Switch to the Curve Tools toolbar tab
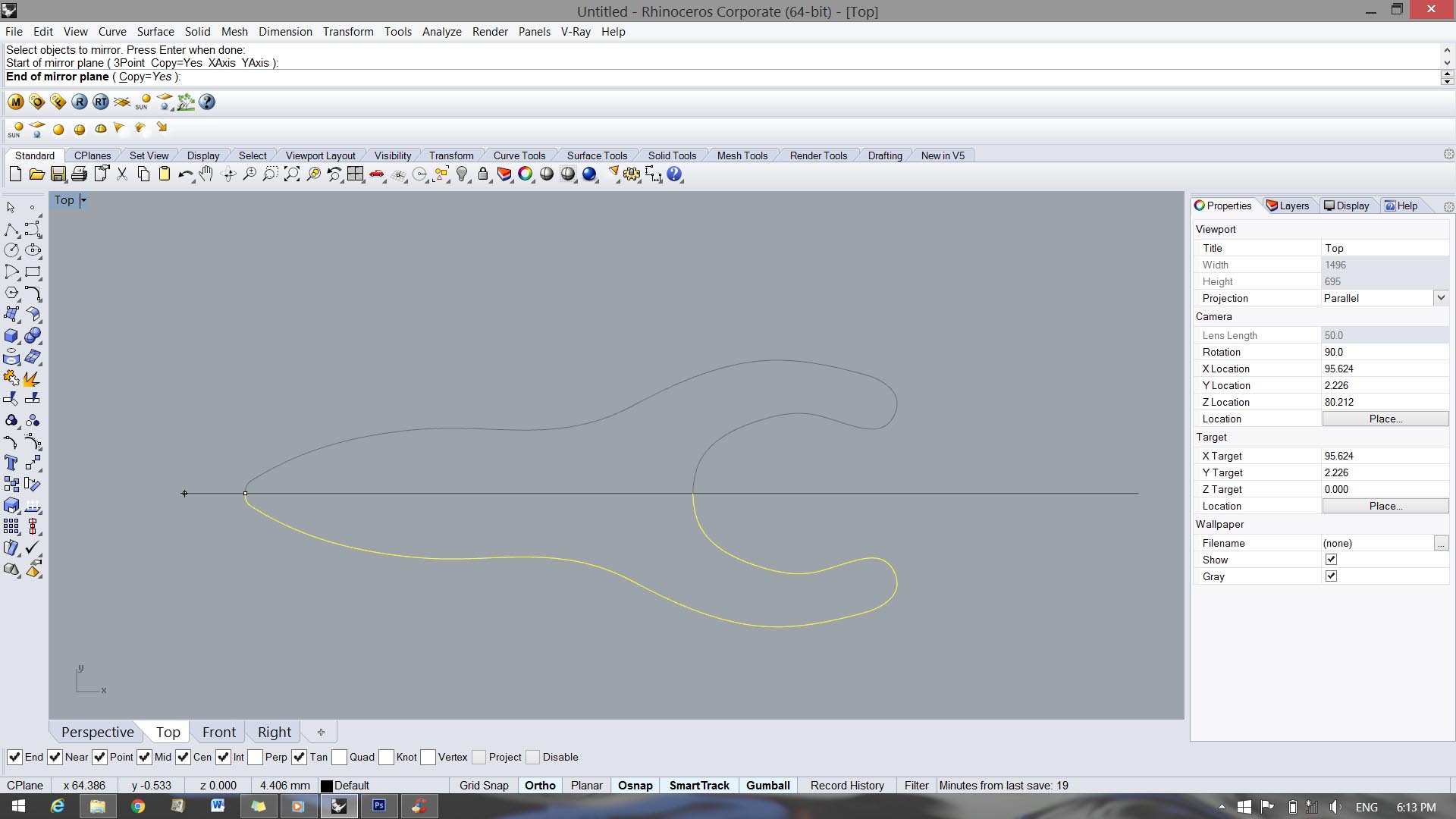Image resolution: width=1456 pixels, height=819 pixels. tap(519, 155)
